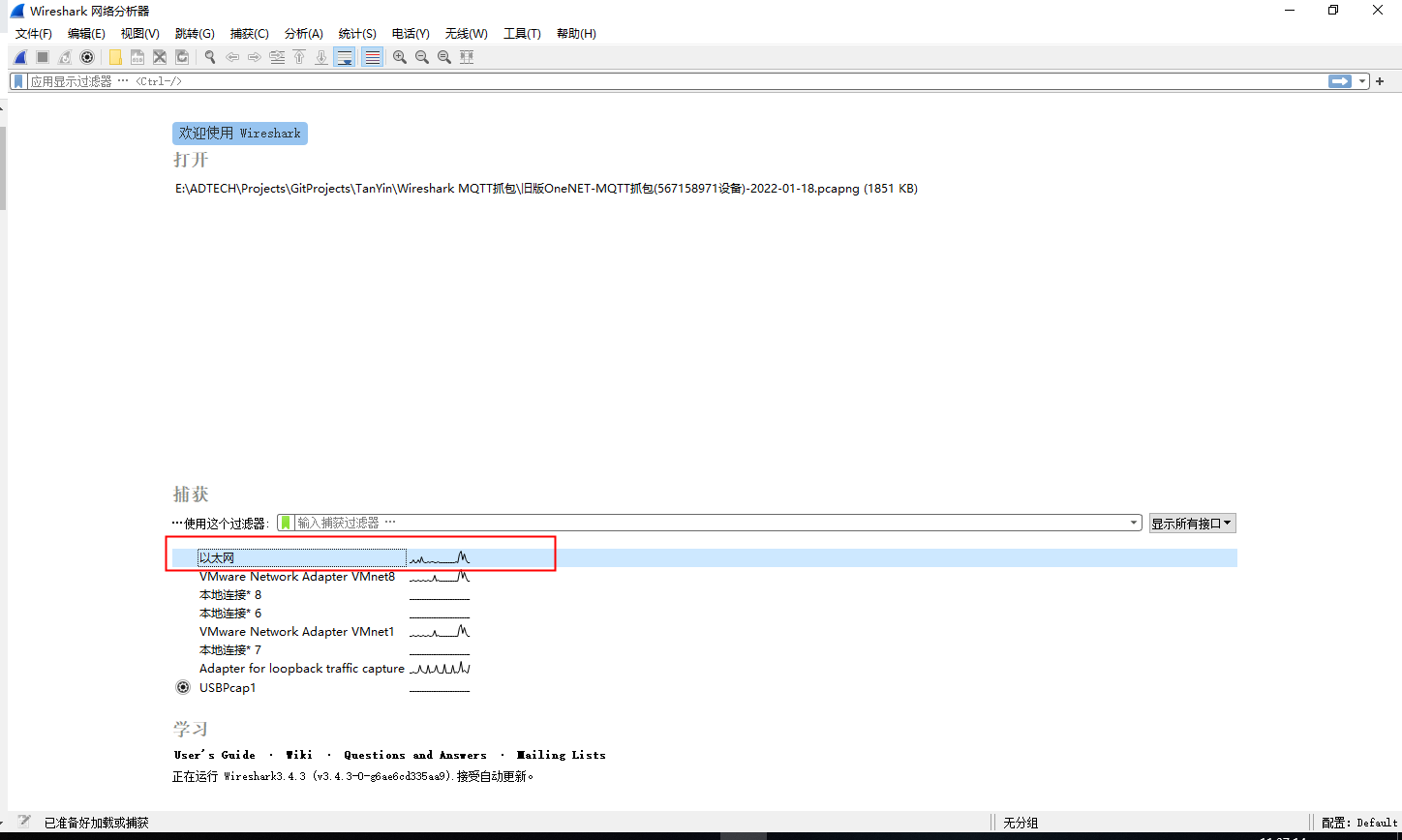Click the green capture filter bookmark icon
1402x840 pixels.
pos(286,523)
